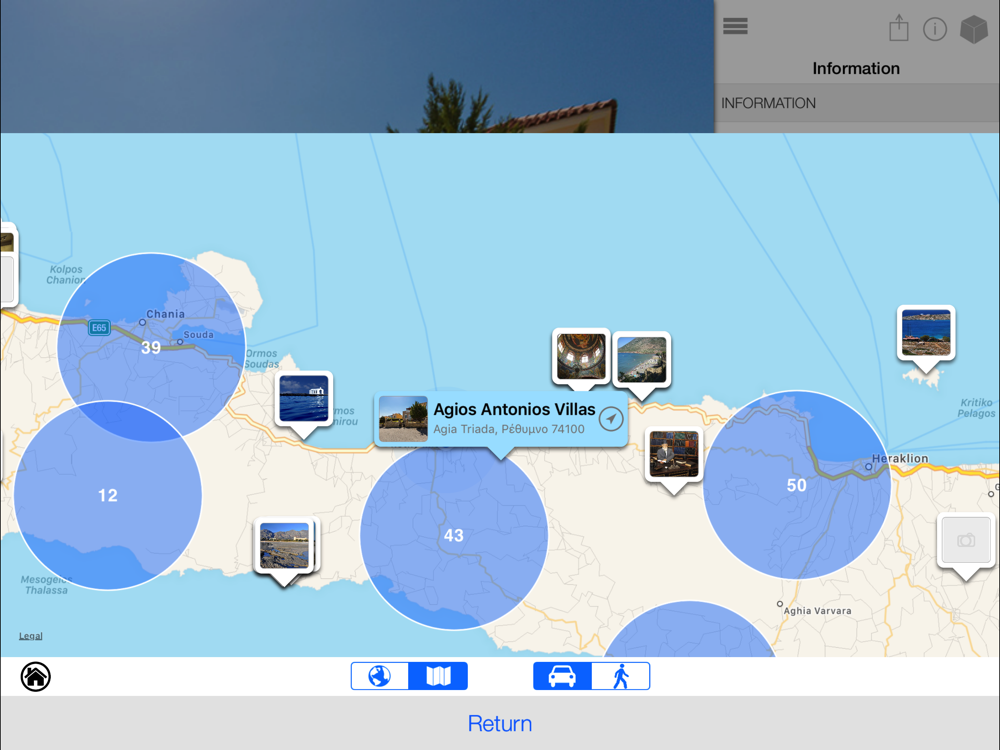Choose walking directions mode
The width and height of the screenshot is (1000, 750).
pos(620,676)
